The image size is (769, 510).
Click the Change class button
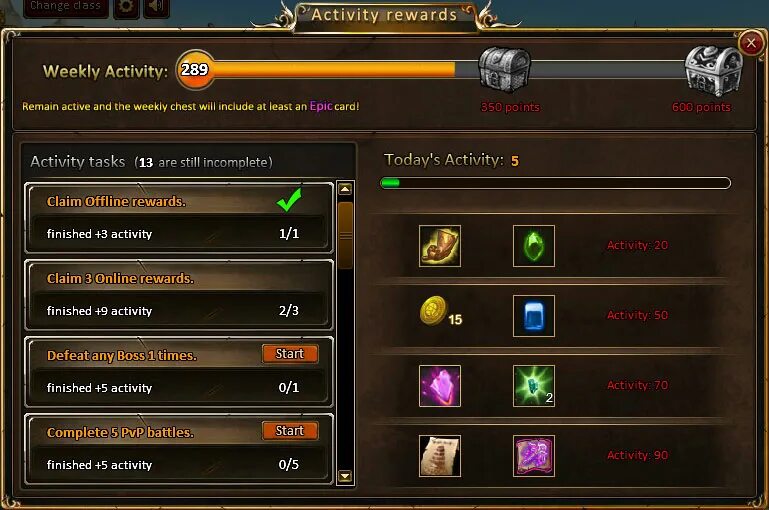66,7
